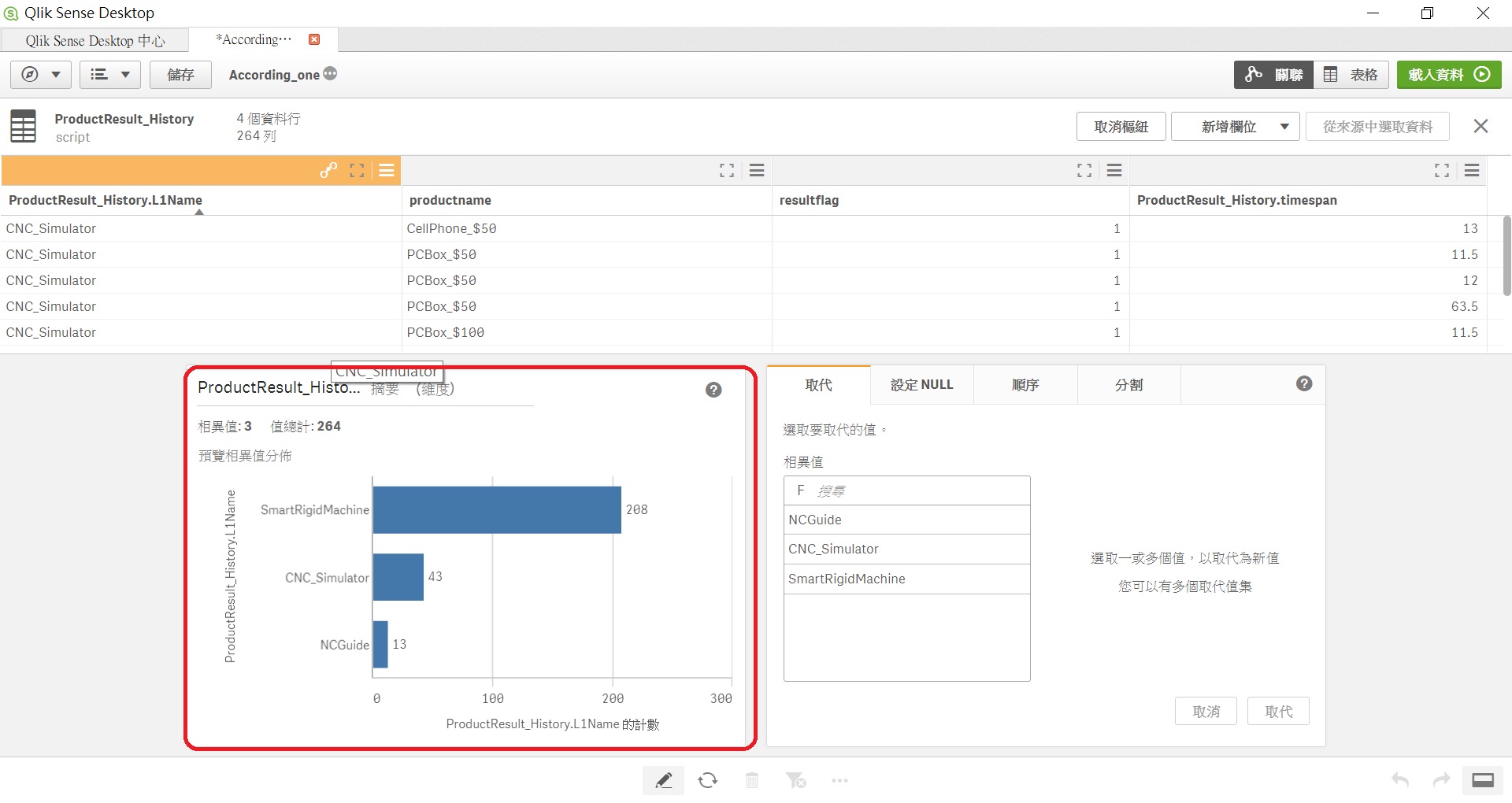Open the L1Name column hamburger menu
This screenshot has width=1512, height=803.
coord(386,170)
